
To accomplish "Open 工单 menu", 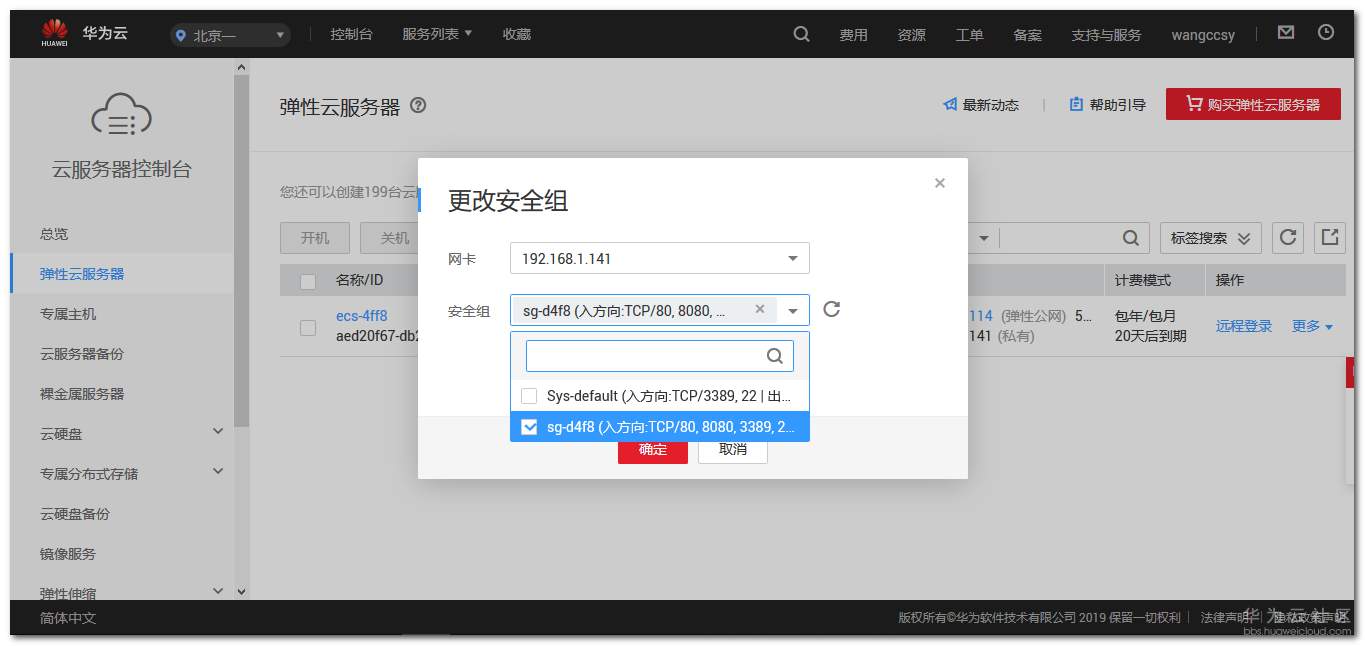I will tap(969, 35).
